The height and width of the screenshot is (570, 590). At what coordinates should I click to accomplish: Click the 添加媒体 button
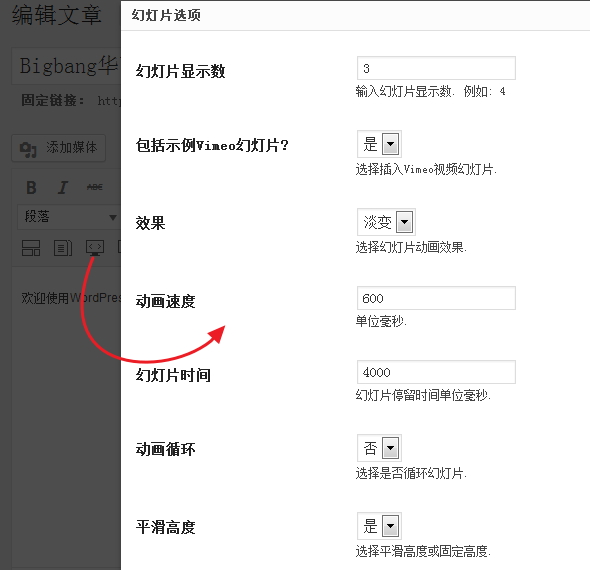coord(59,148)
